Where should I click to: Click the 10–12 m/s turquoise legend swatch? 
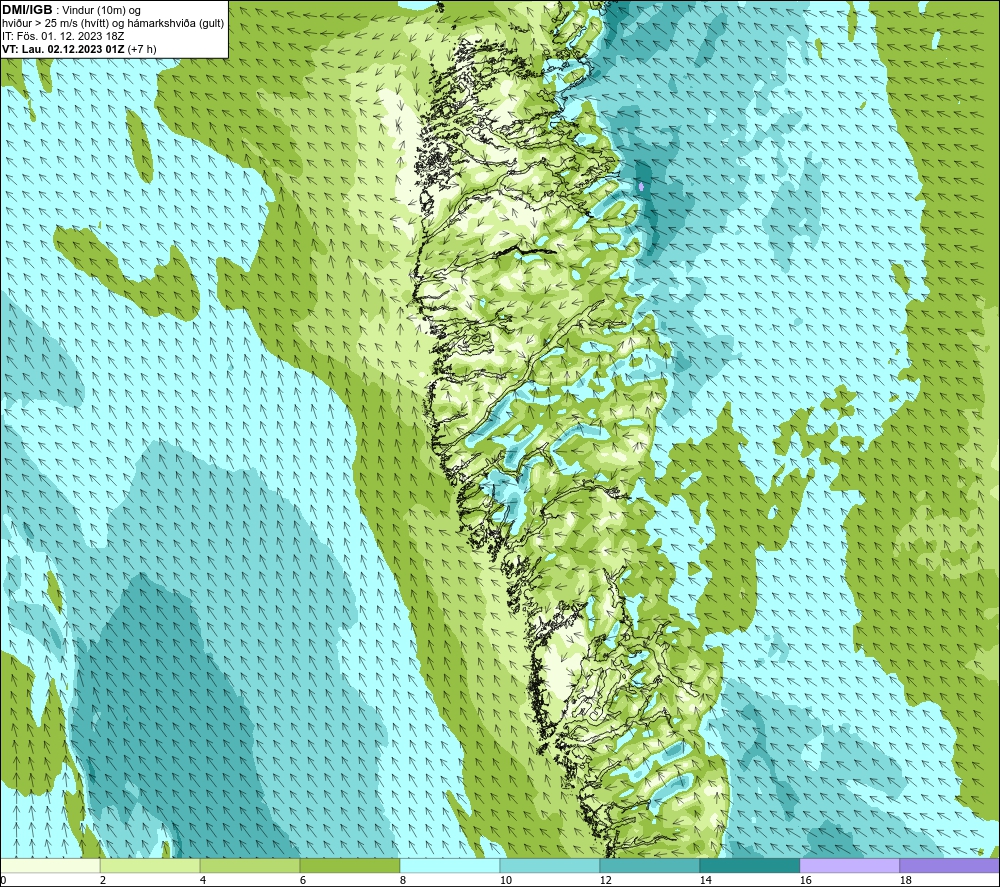point(550,865)
